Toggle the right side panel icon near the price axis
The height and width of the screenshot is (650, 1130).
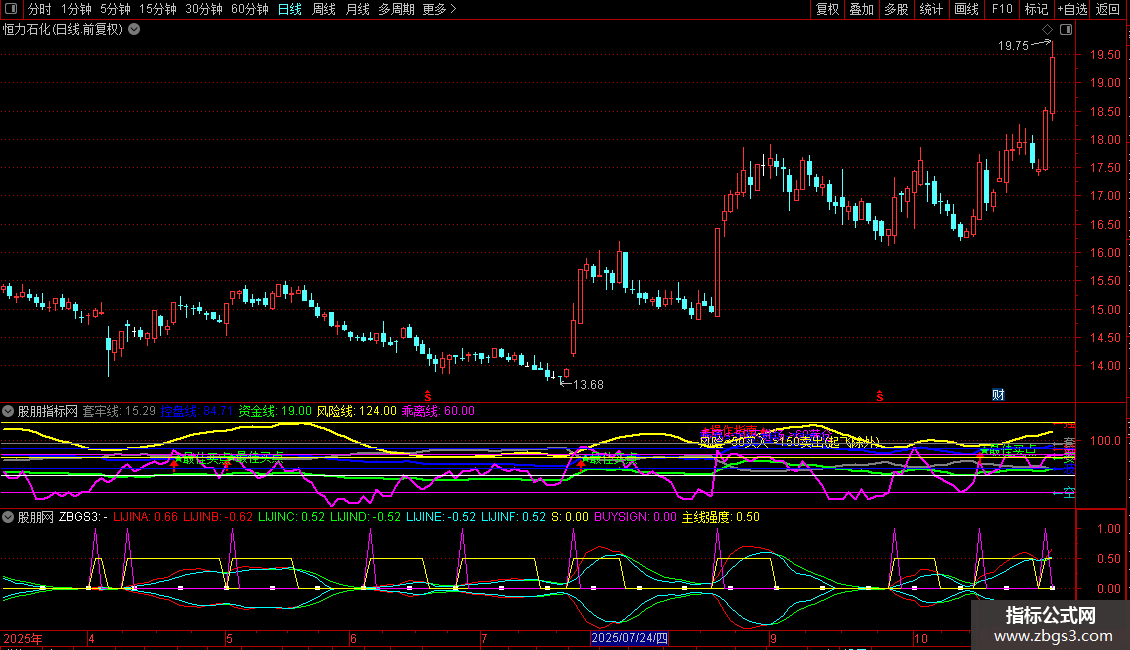click(x=1066, y=29)
